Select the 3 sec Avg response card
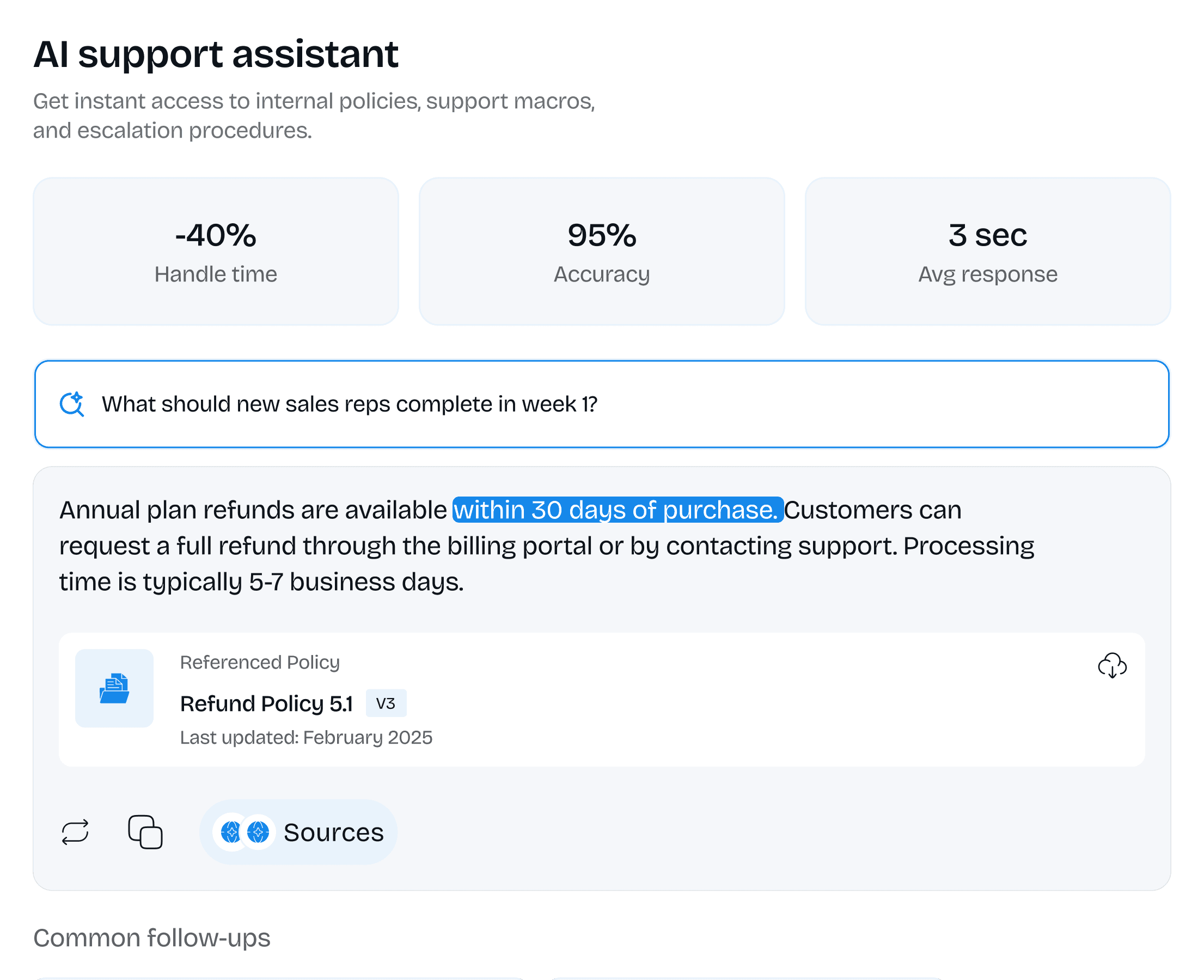The image size is (1204, 980). (x=987, y=251)
